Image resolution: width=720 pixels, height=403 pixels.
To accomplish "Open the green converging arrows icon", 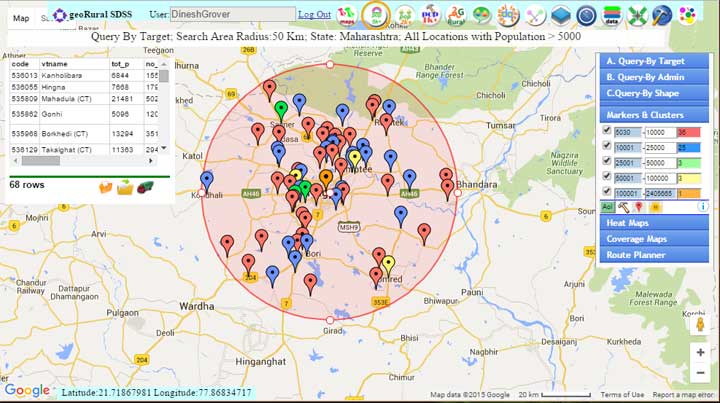I will [x=637, y=16].
